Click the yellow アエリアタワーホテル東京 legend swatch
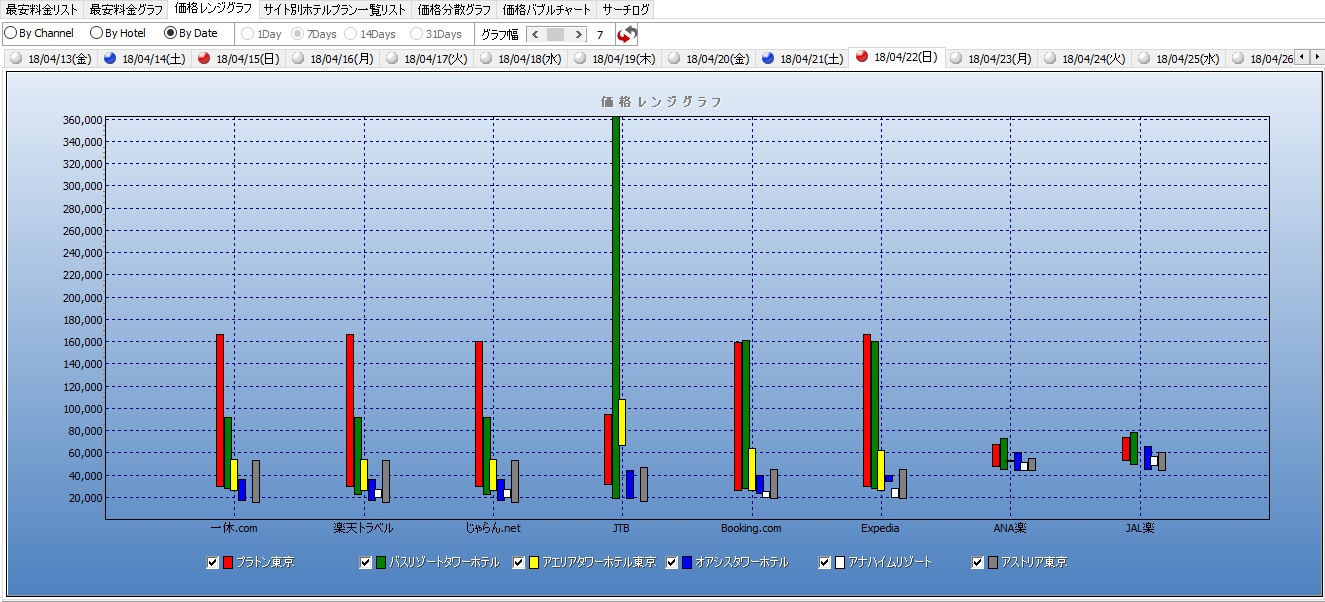 (535, 563)
